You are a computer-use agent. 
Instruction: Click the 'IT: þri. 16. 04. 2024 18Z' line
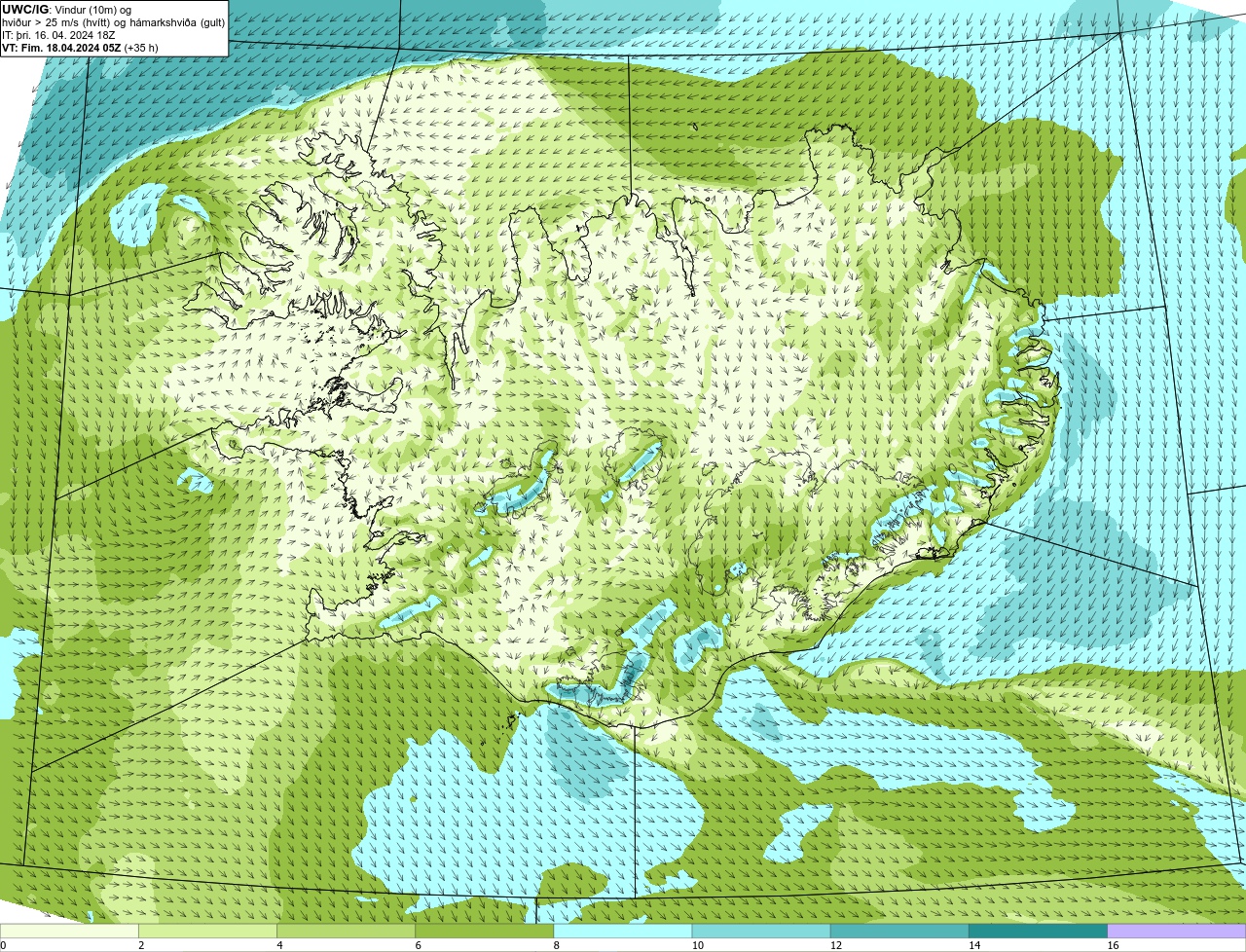click(x=58, y=35)
